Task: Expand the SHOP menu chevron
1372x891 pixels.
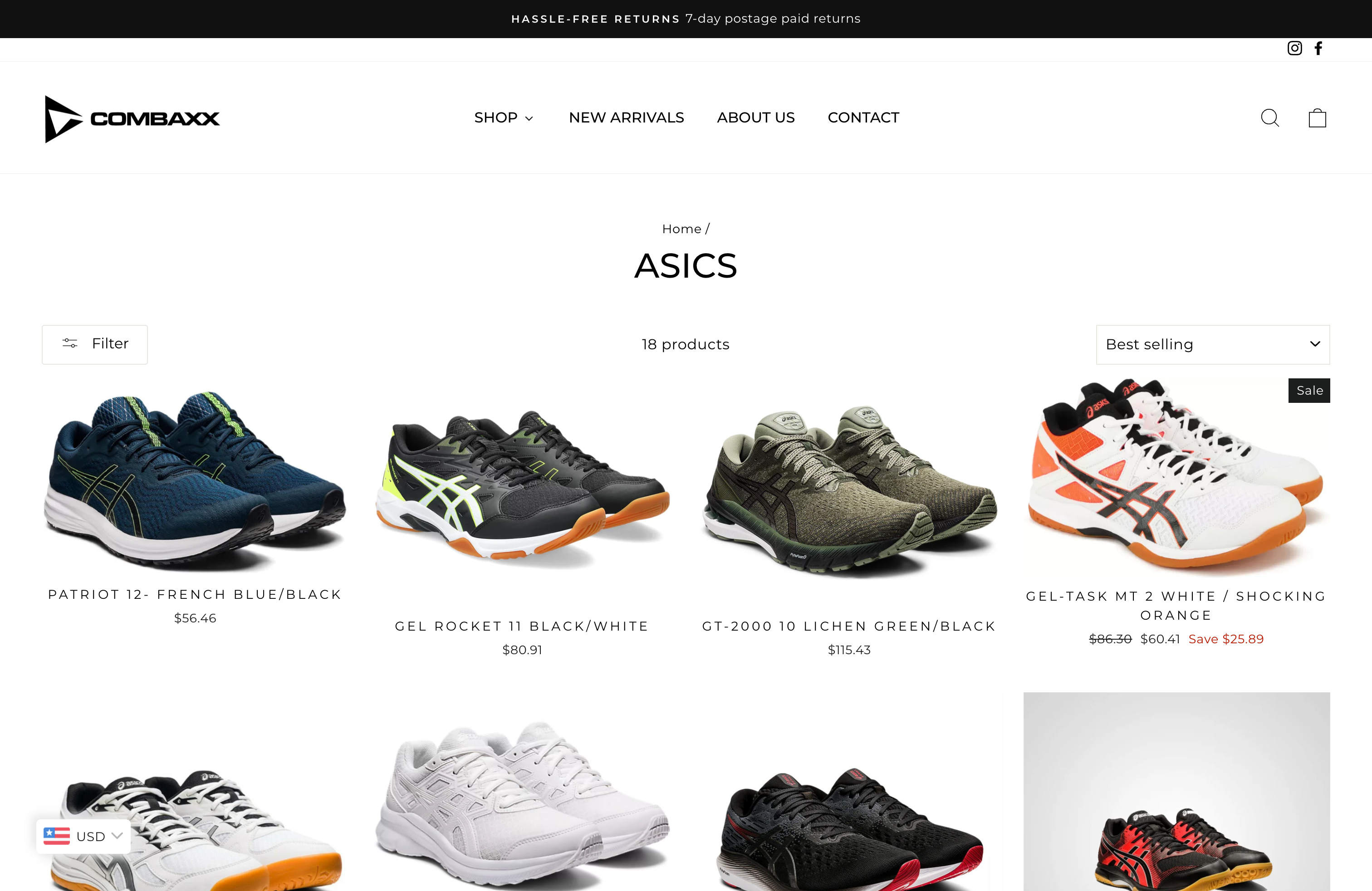Action: click(529, 119)
